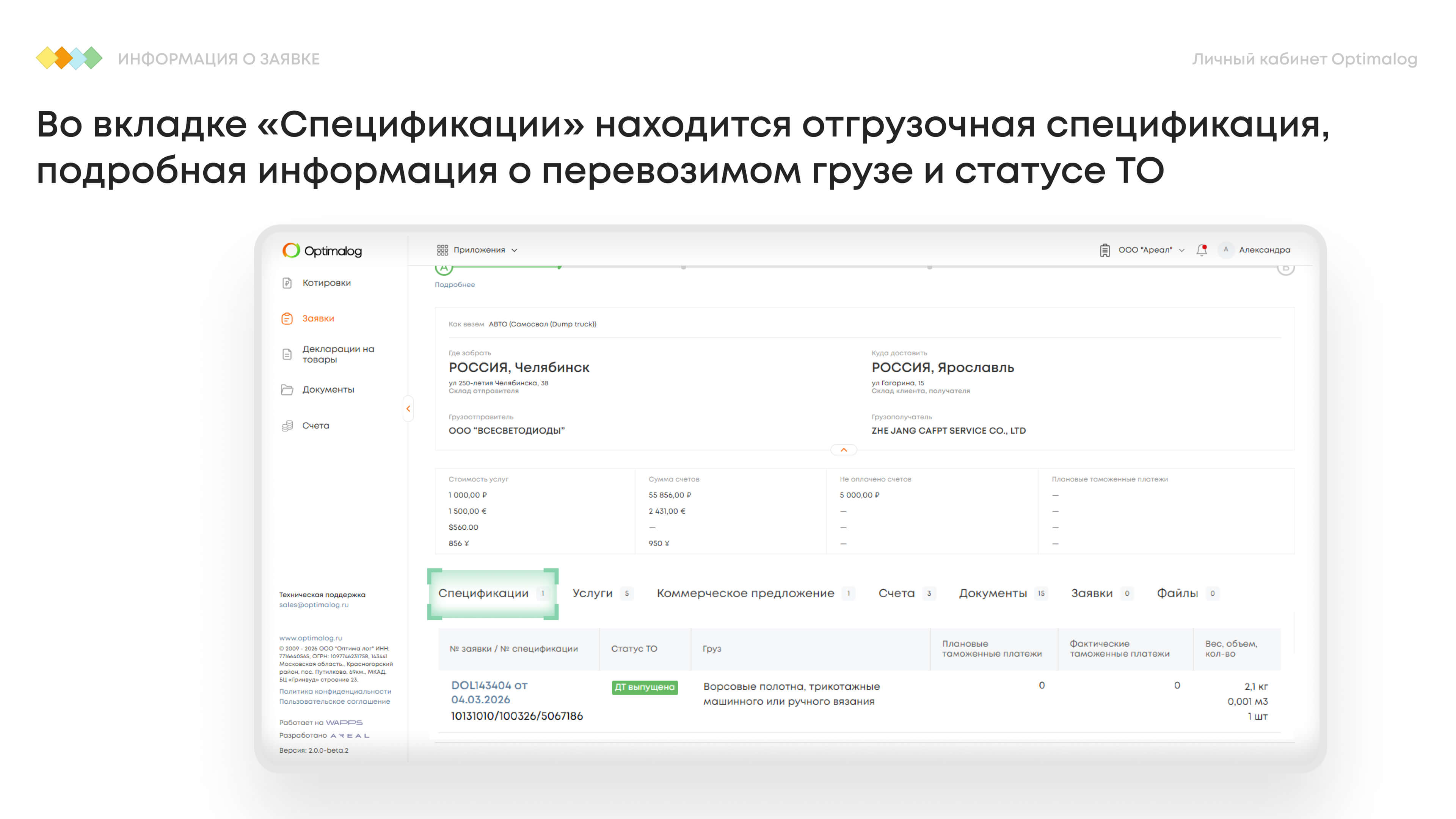Click Декларации на товары document icon
The image size is (1456, 819).
pyautogui.click(x=287, y=354)
